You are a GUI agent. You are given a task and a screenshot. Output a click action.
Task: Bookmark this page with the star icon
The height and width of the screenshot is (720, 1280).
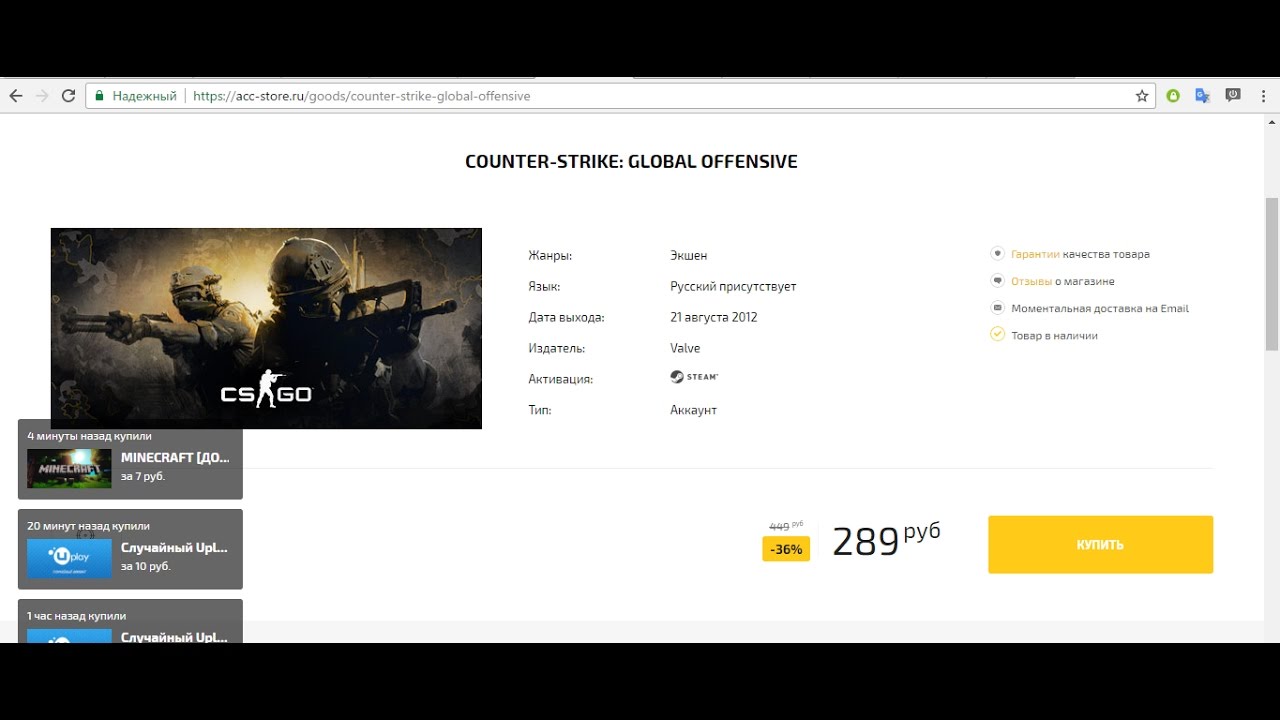click(1142, 96)
